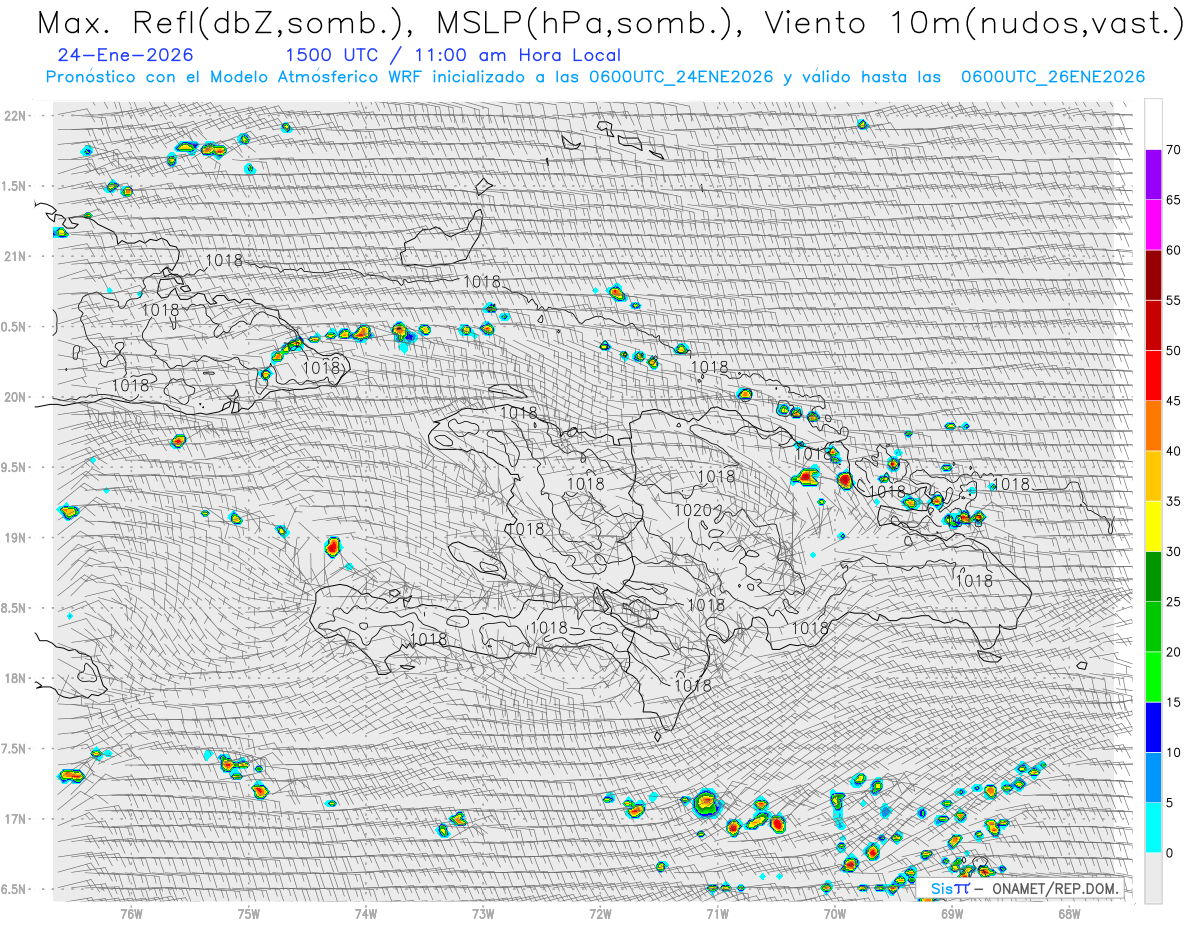The height and width of the screenshot is (927, 1200).
Task: Click the '1020' pressure contour label
Action: click(x=692, y=511)
